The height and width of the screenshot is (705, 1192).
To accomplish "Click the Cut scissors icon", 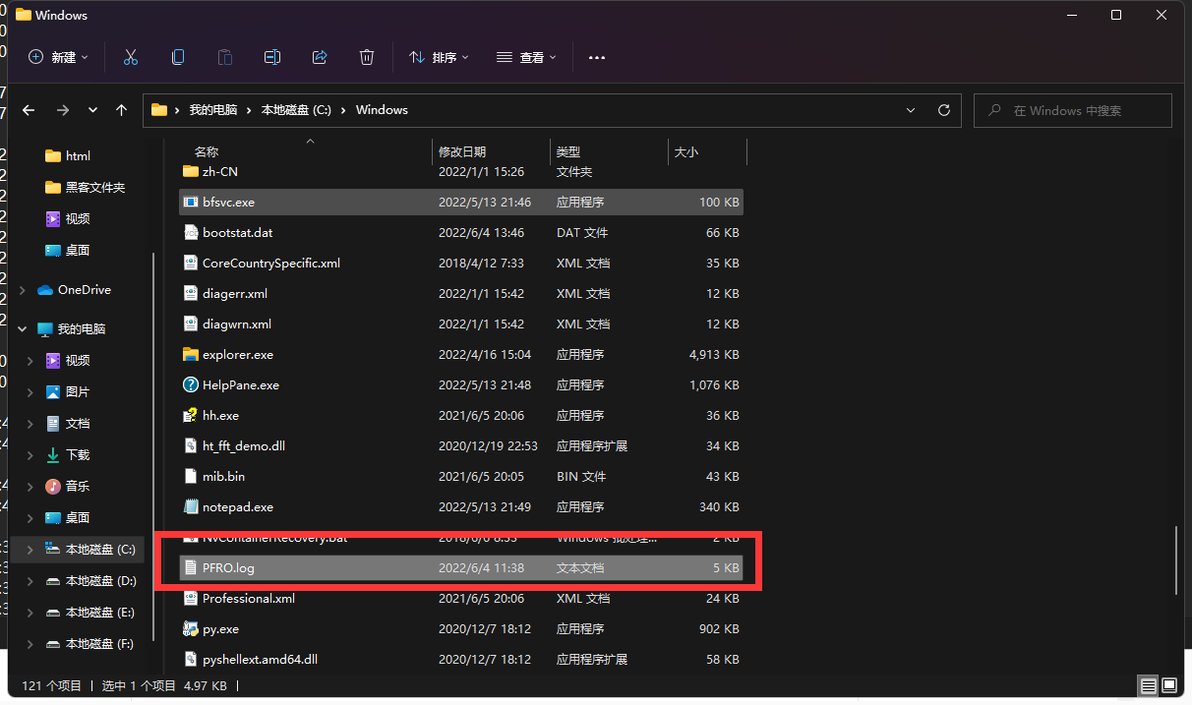I will click(131, 57).
